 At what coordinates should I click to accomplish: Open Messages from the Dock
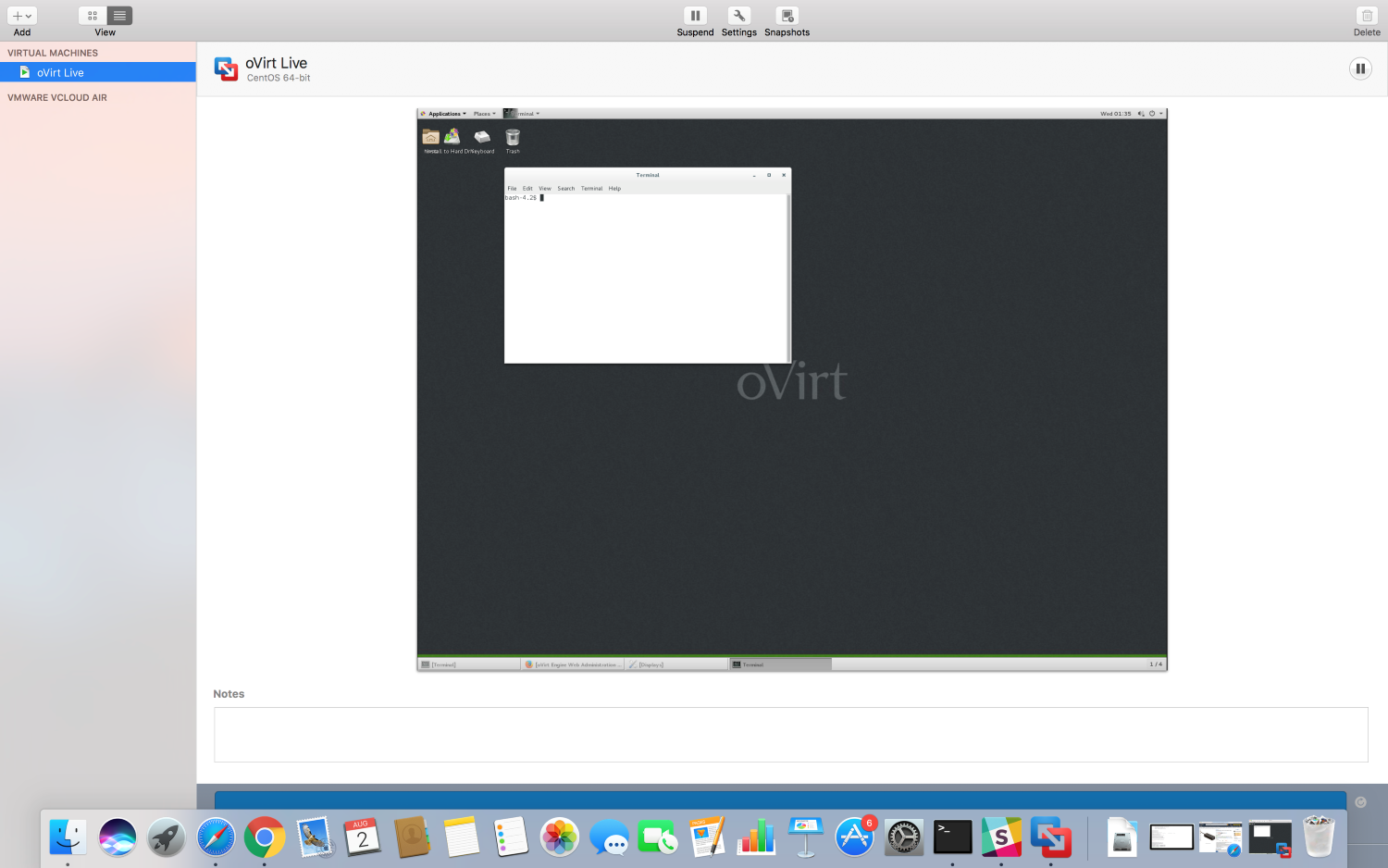pos(609,837)
